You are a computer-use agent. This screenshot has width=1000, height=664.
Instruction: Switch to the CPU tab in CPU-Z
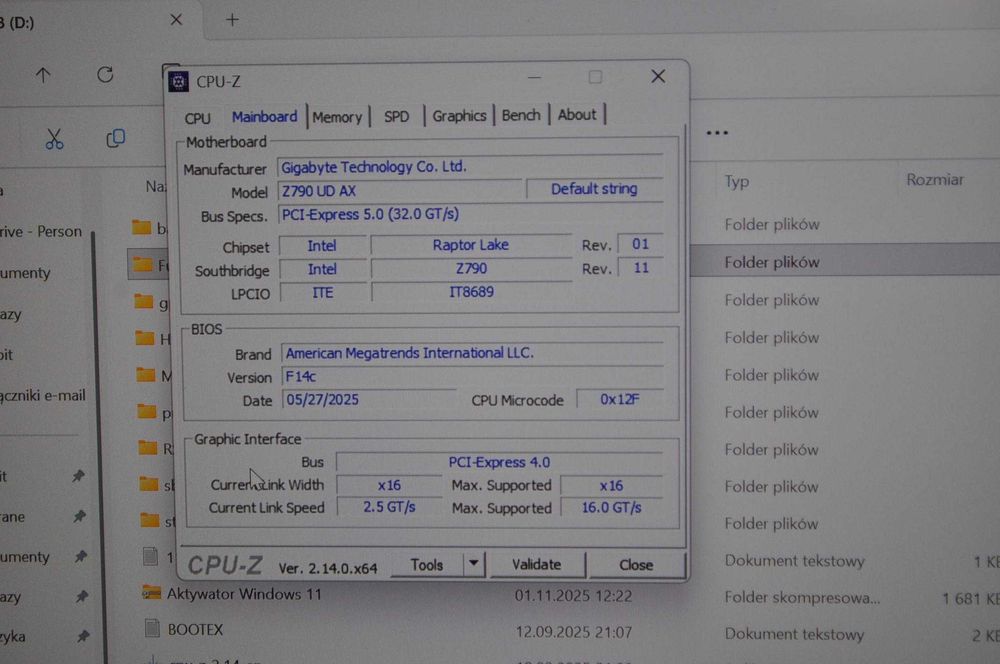(x=197, y=119)
